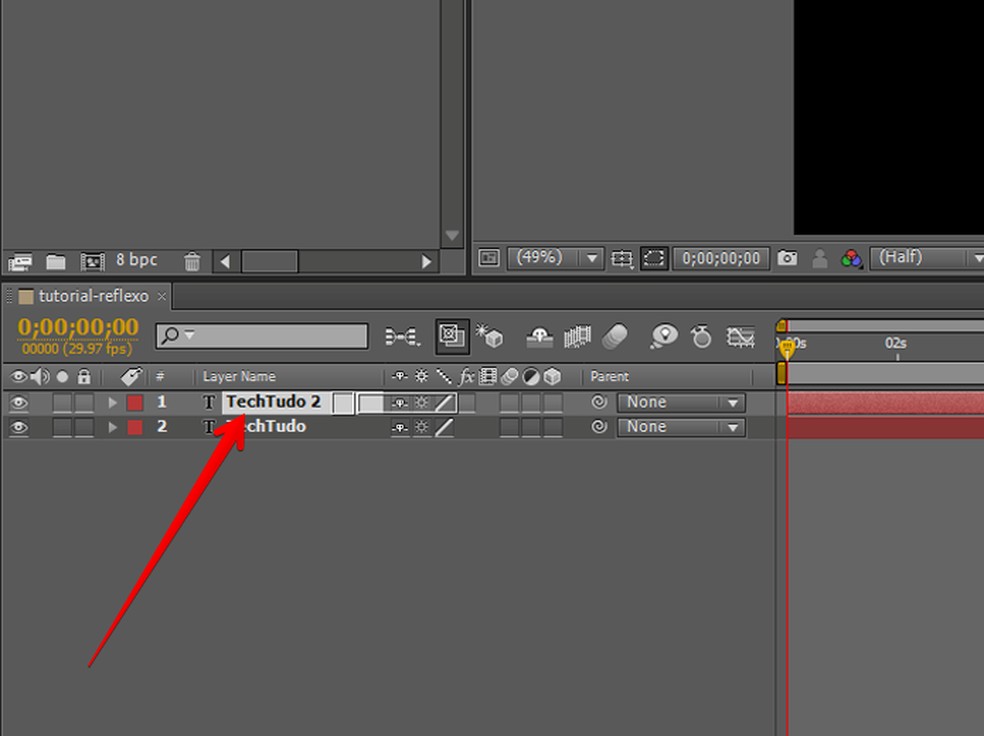The image size is (984, 736).
Task: Select the tutorial-reflexo timeline tab
Action: pyautogui.click(x=93, y=296)
